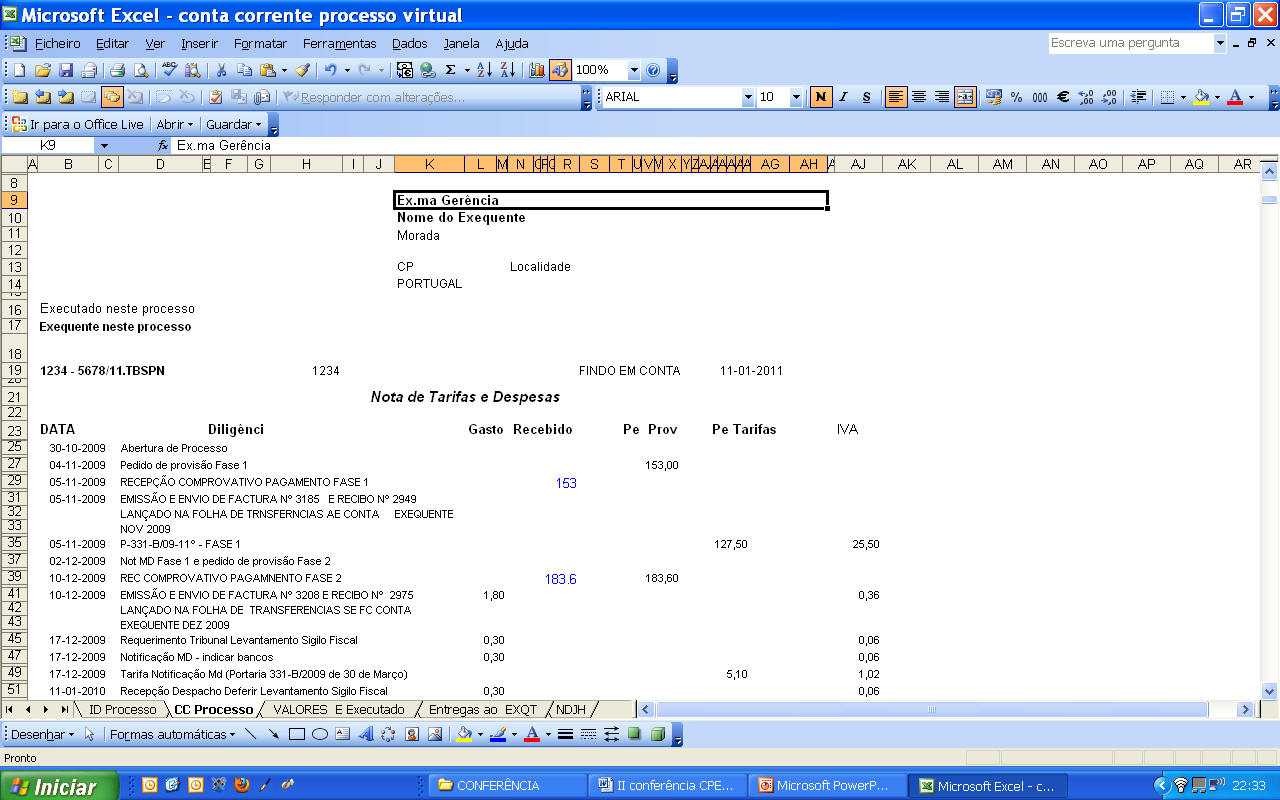
Task: Toggle the select objects pointer tool
Action: pyautogui.click(x=89, y=734)
